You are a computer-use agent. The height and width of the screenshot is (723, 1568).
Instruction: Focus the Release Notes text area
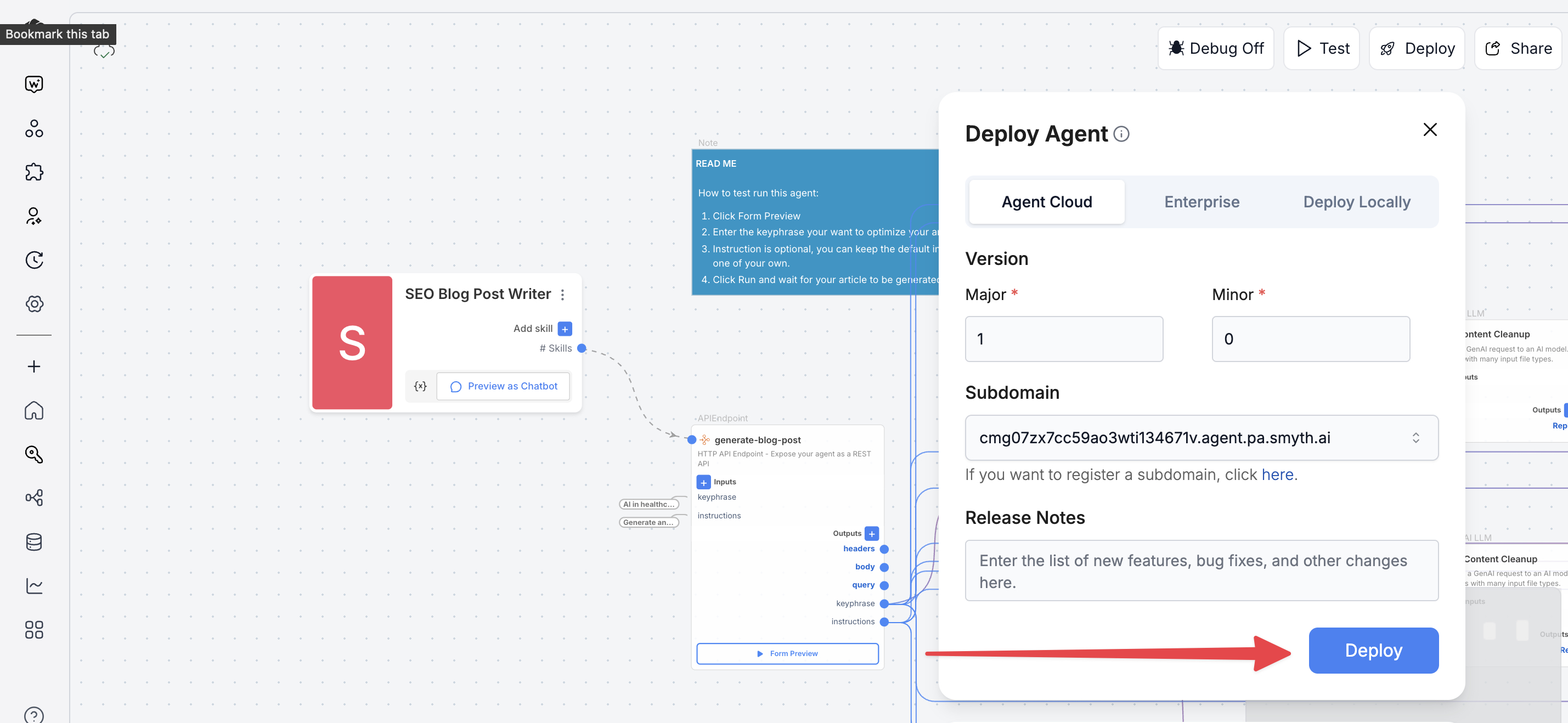click(x=1202, y=571)
